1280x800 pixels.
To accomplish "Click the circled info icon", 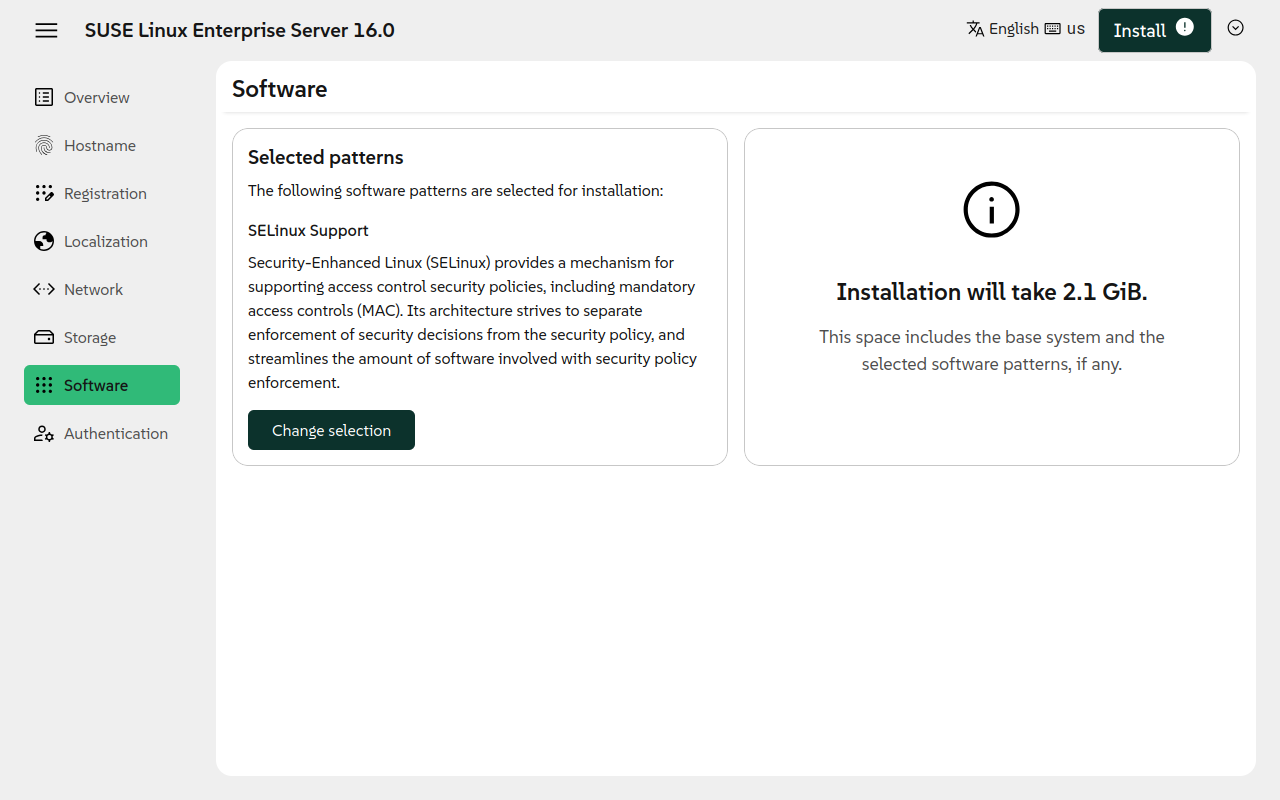I will click(x=991, y=210).
